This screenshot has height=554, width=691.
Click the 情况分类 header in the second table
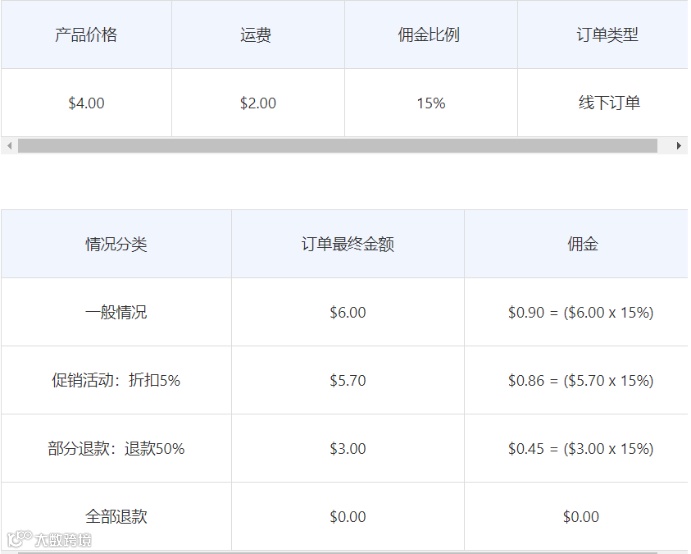[116, 244]
